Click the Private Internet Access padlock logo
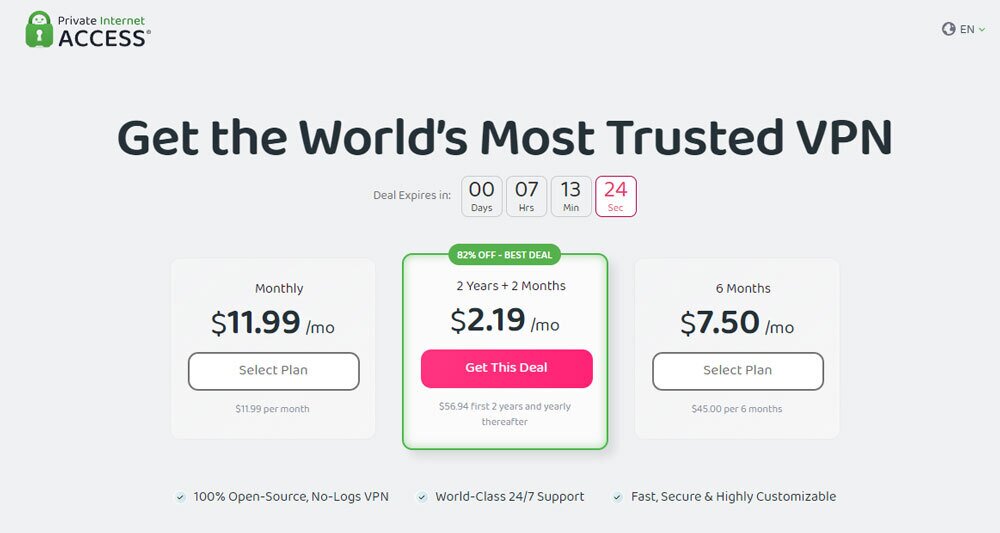This screenshot has width=1000, height=533. click(39, 29)
